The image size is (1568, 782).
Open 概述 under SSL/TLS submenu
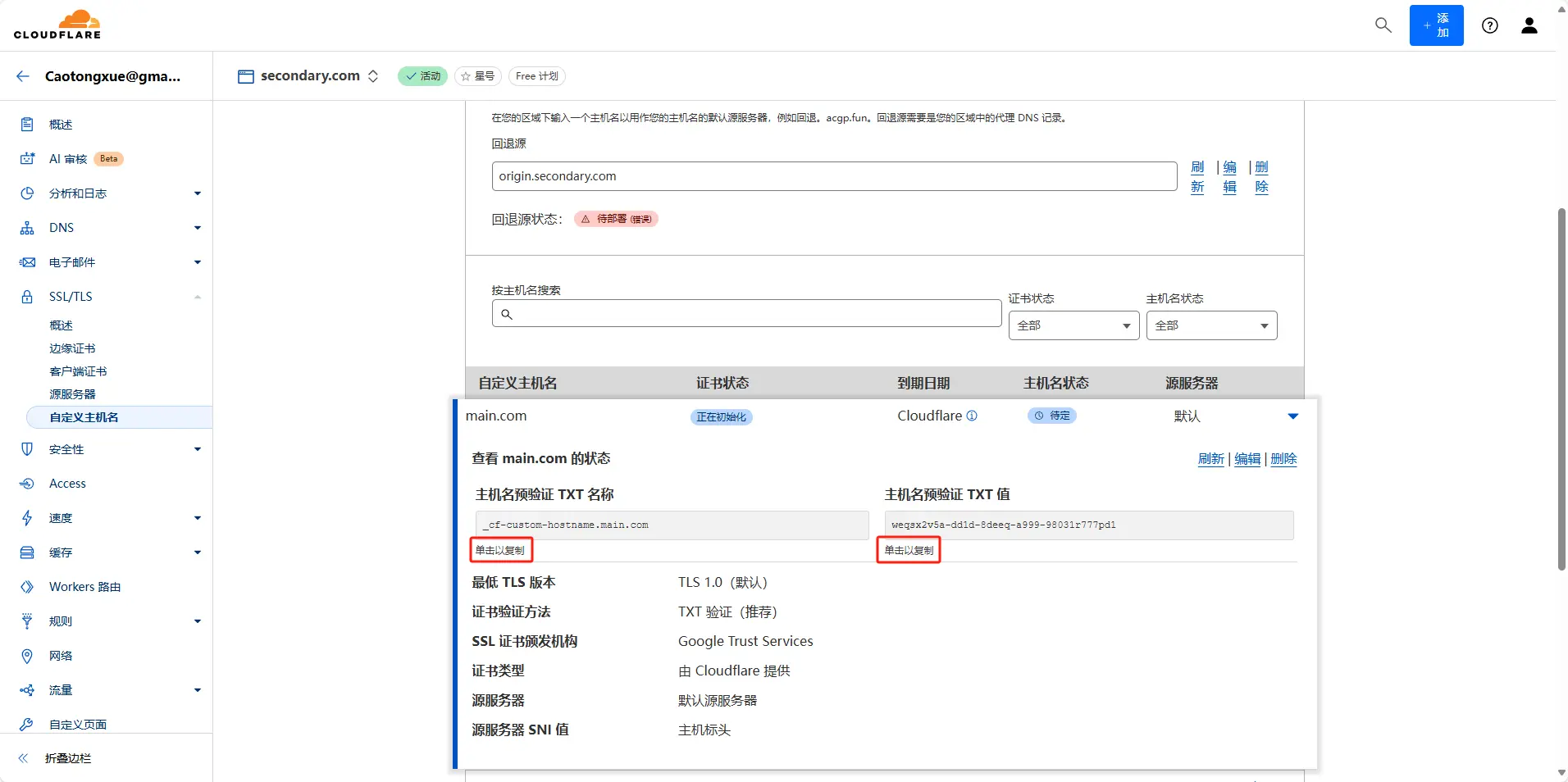pyautogui.click(x=61, y=325)
